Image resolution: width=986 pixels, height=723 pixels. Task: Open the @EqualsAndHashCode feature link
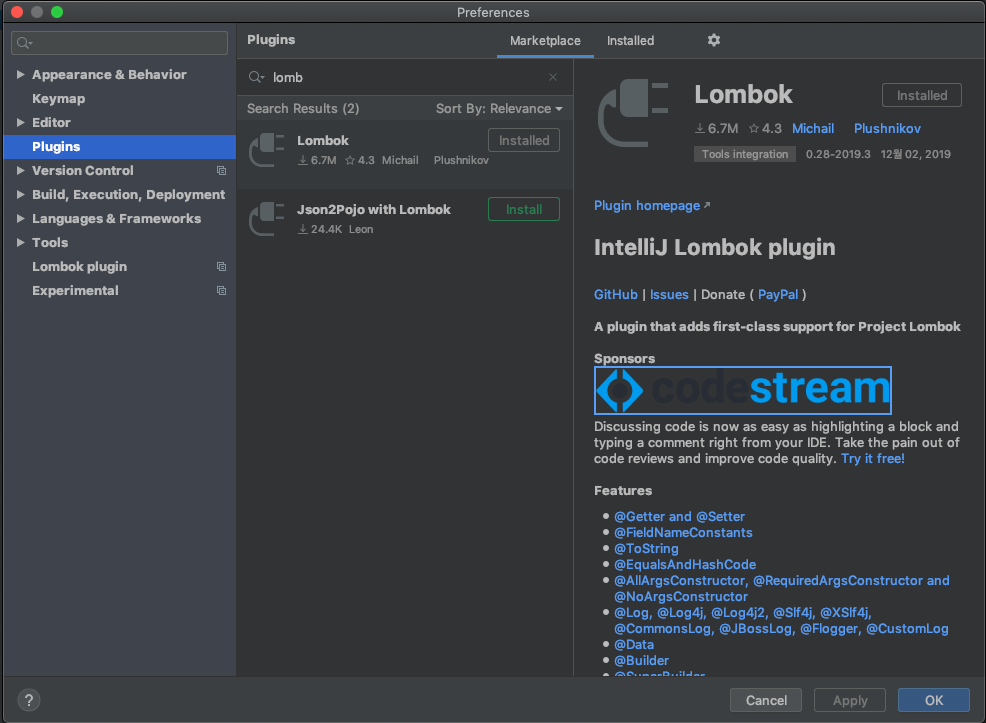[685, 565]
